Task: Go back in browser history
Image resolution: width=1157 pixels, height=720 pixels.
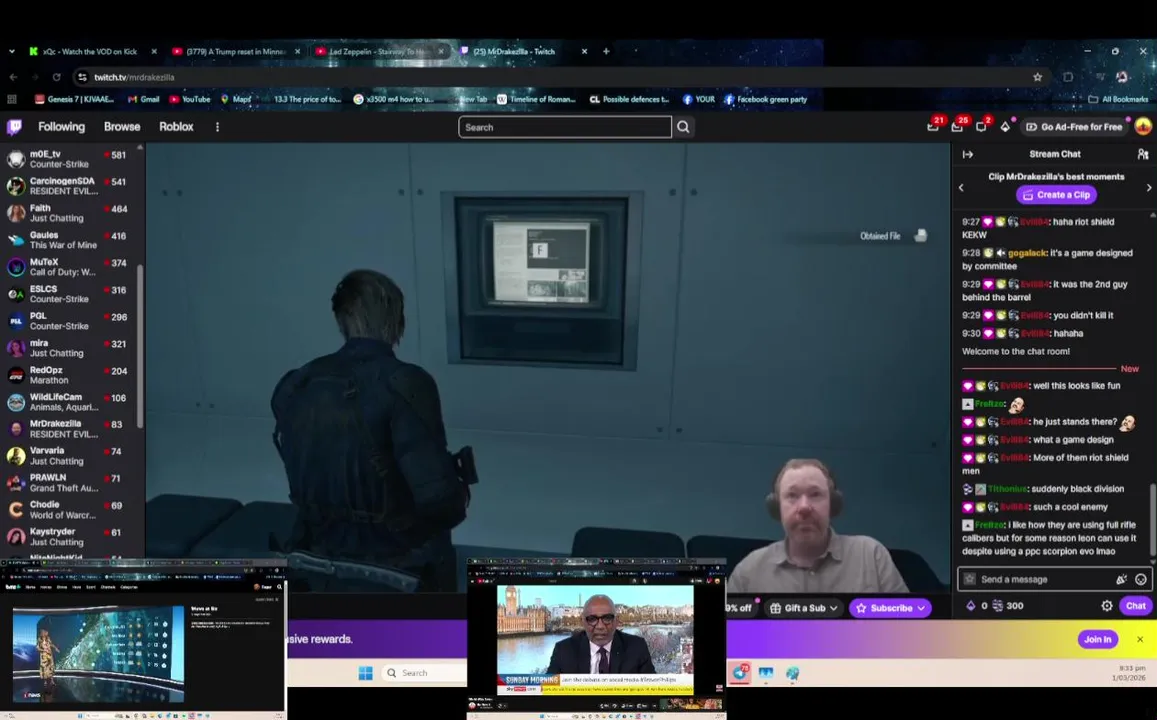Action: pos(13,77)
